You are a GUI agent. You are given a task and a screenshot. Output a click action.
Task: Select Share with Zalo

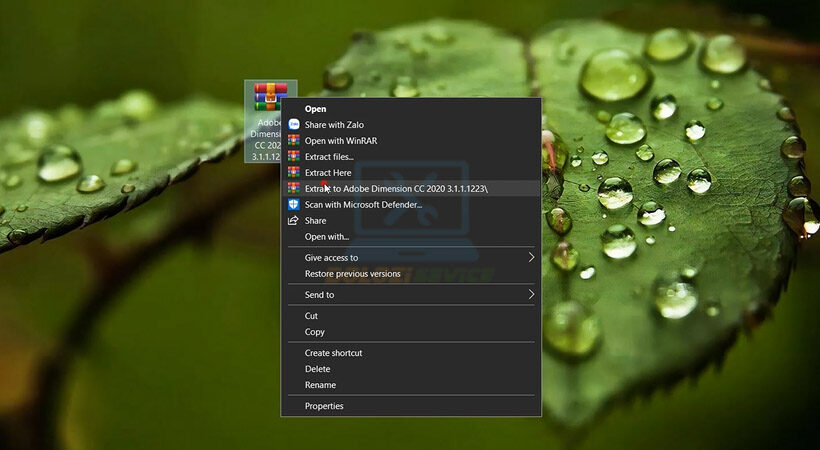[x=411, y=125]
